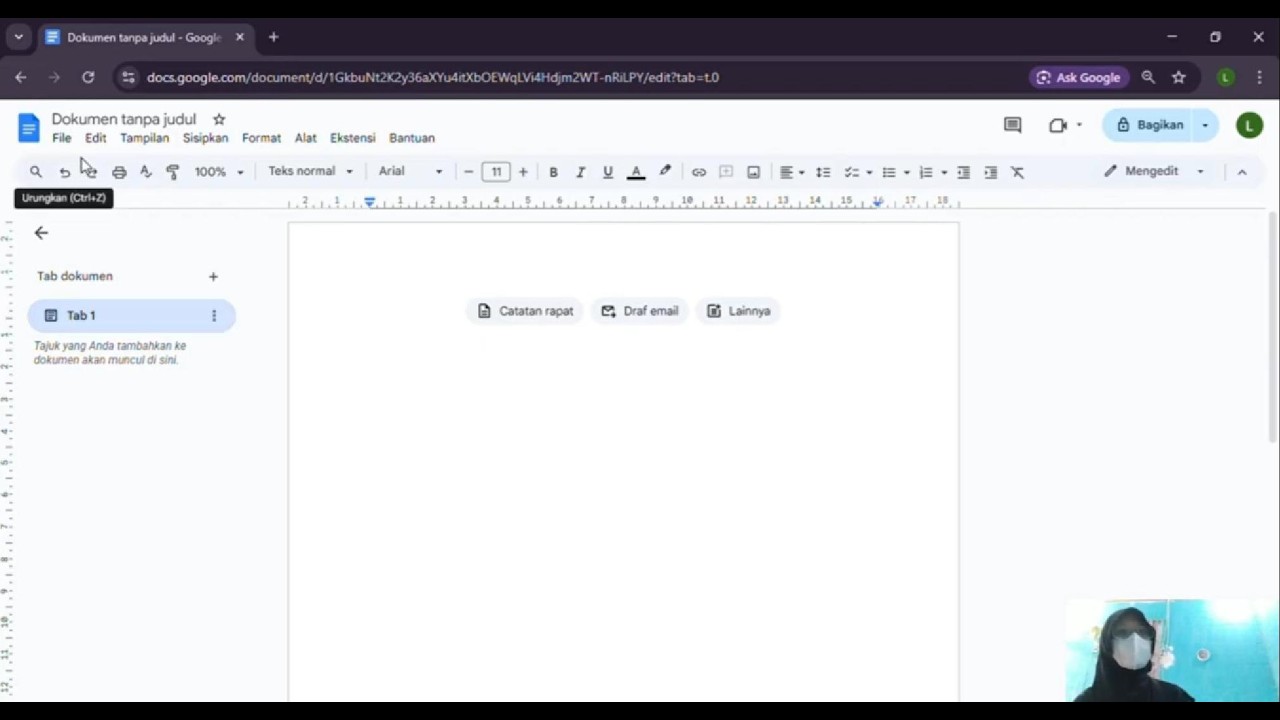Open the Format menu
The height and width of the screenshot is (720, 1280).
click(261, 138)
